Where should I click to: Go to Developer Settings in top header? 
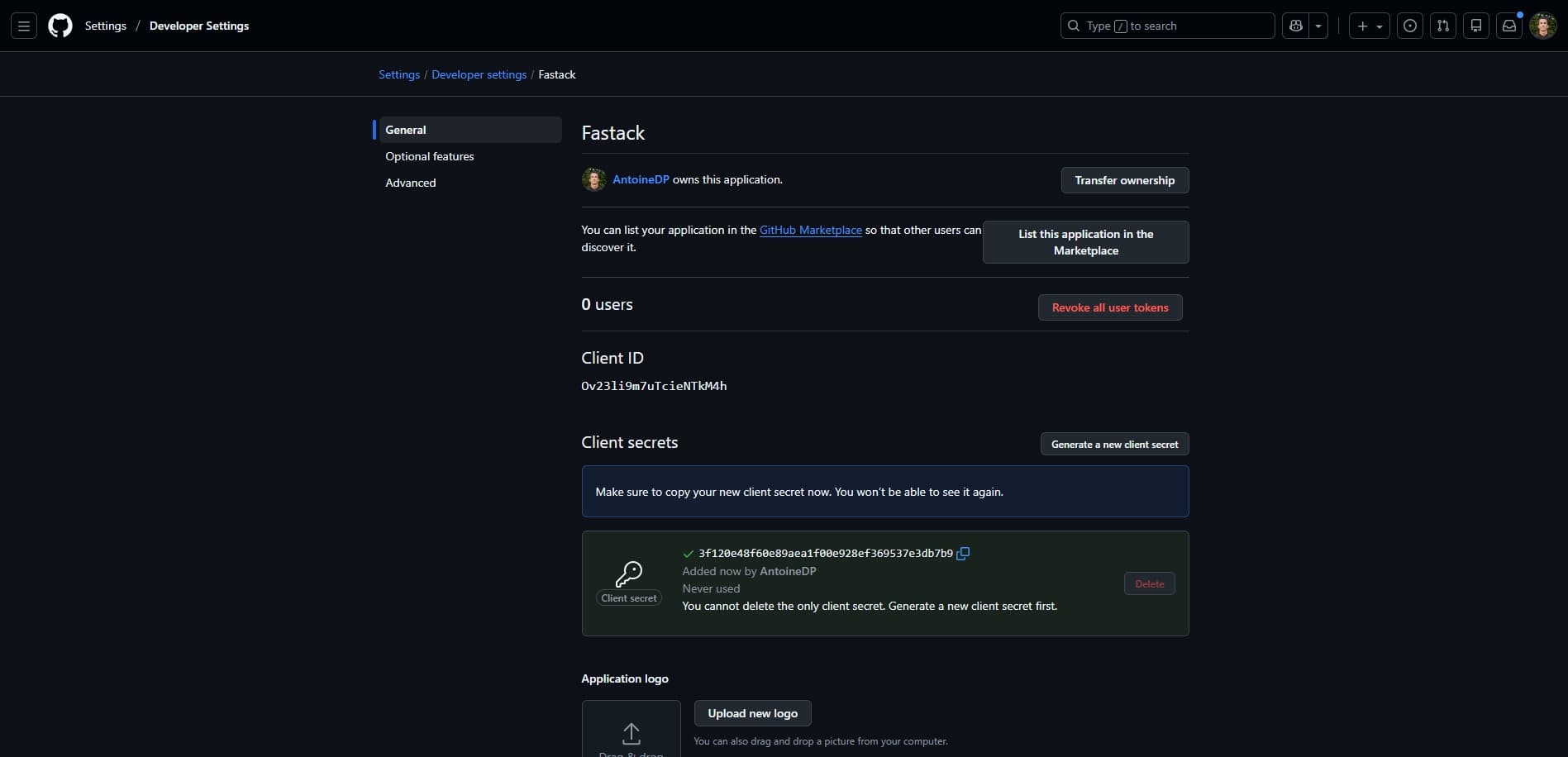[x=199, y=26]
